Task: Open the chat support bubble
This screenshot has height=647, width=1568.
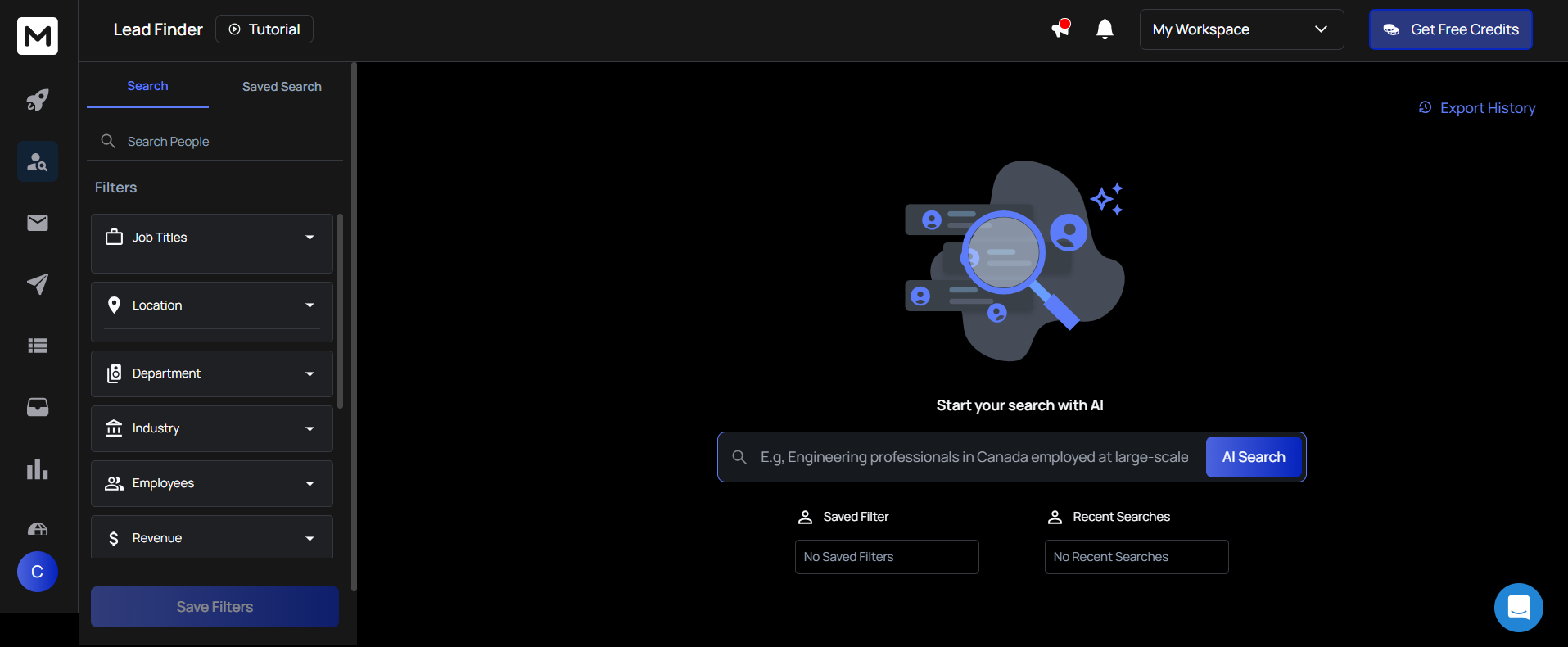Action: coord(1519,608)
